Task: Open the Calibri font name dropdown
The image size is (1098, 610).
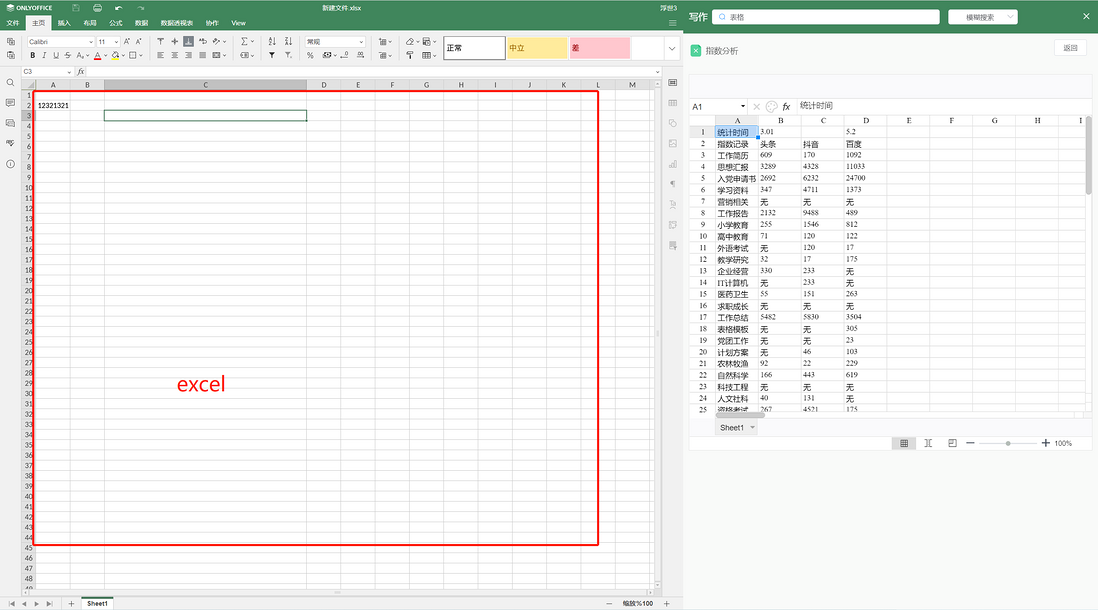Action: tap(90, 42)
